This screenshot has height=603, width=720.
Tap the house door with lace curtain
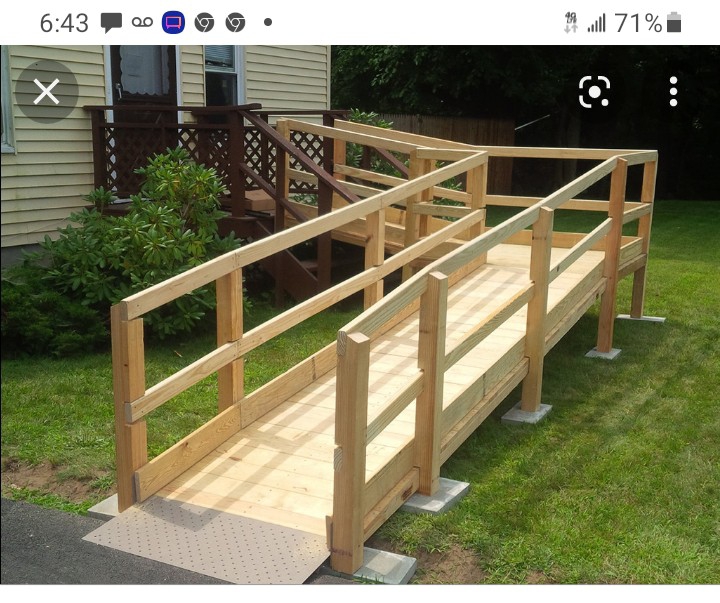click(x=144, y=76)
